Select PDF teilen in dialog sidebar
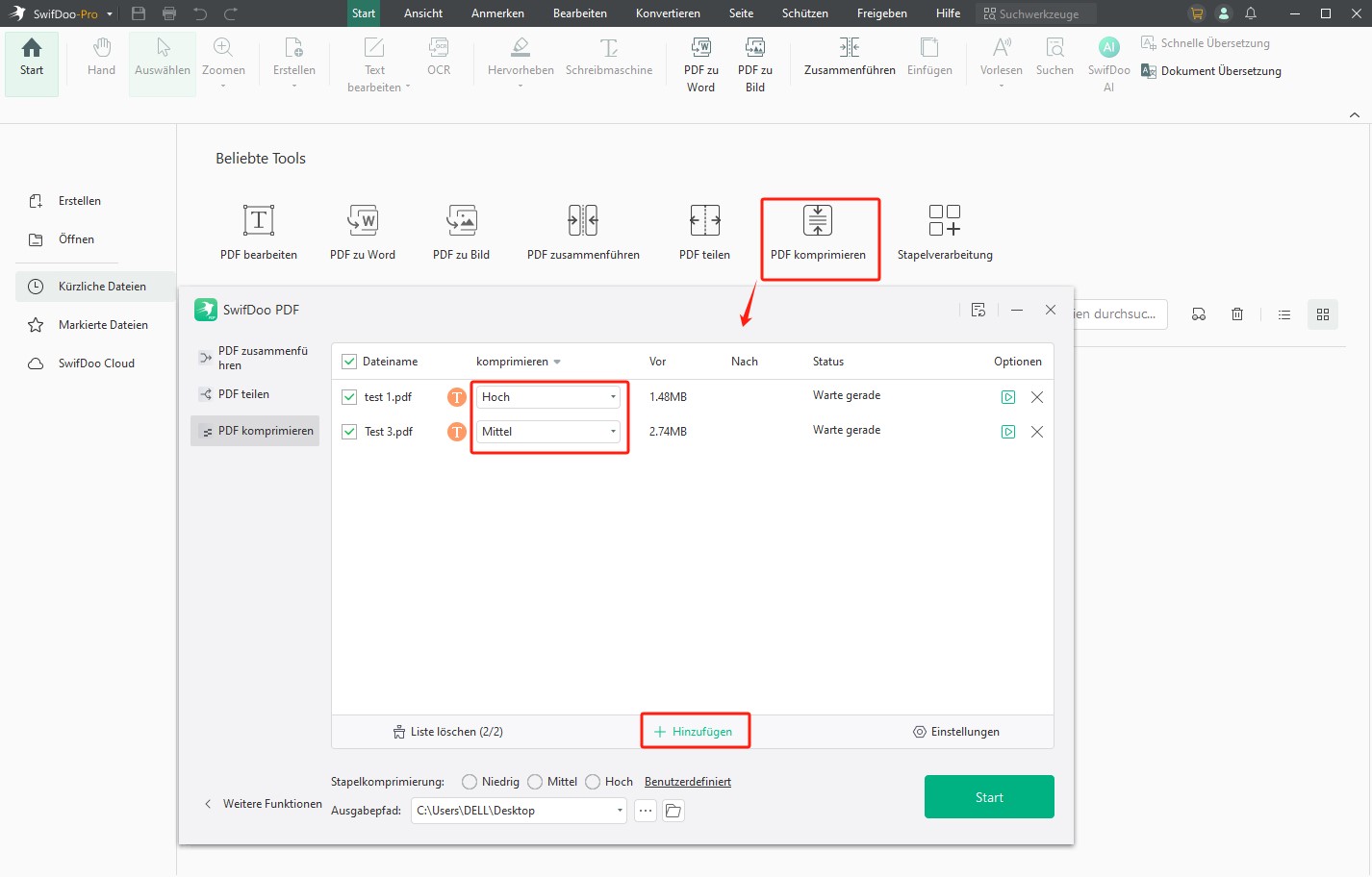Viewport: 1372px width, 877px height. (255, 394)
